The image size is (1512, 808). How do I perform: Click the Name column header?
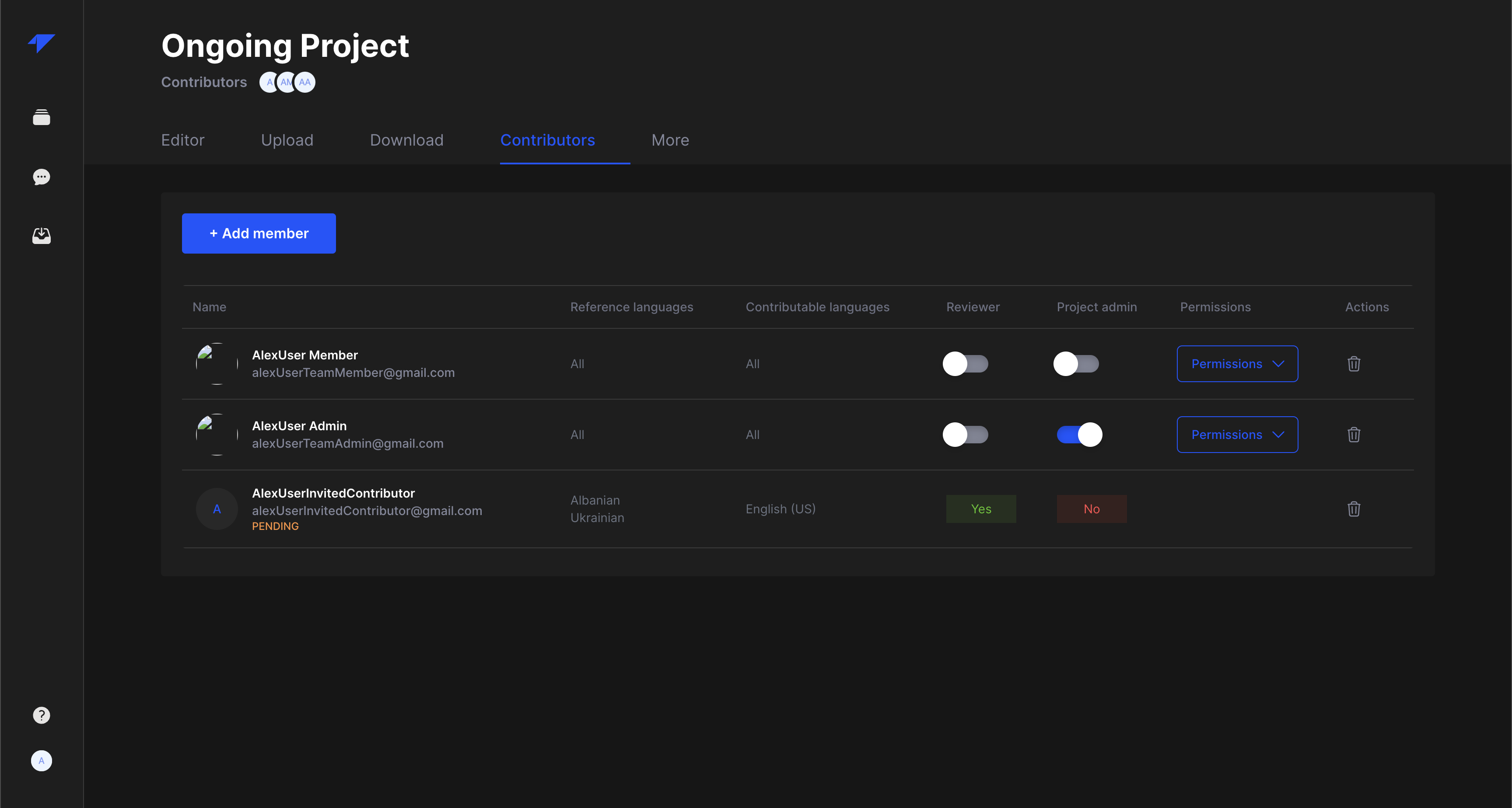210,307
